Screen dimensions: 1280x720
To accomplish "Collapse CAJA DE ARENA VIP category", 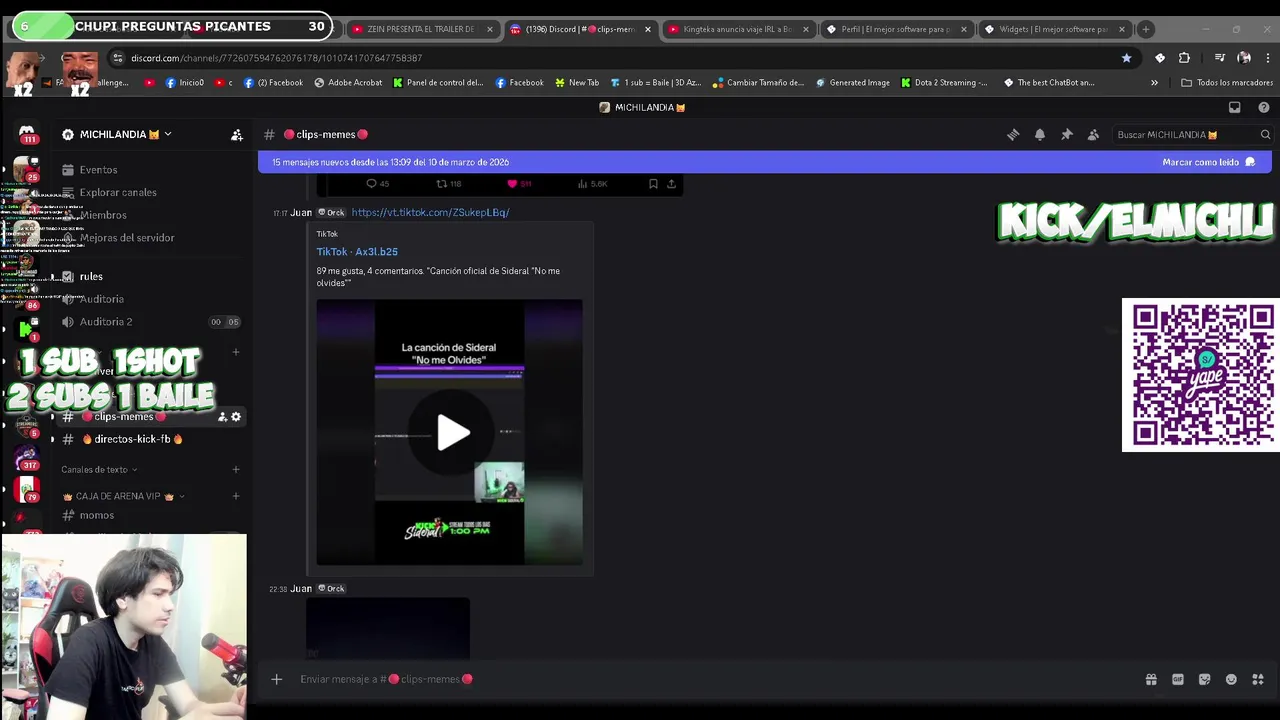I will pos(123,496).
